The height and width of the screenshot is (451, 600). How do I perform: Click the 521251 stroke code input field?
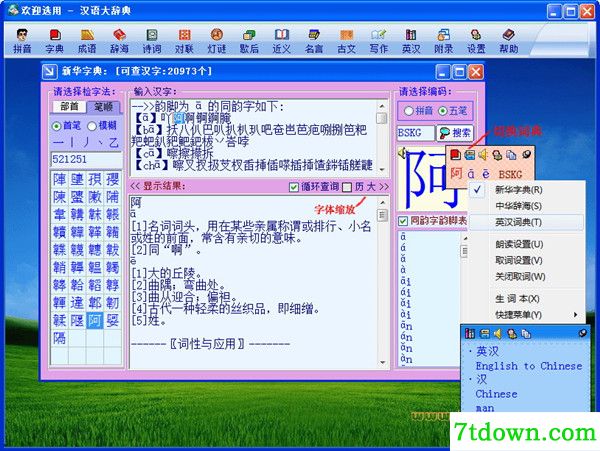coord(86,159)
